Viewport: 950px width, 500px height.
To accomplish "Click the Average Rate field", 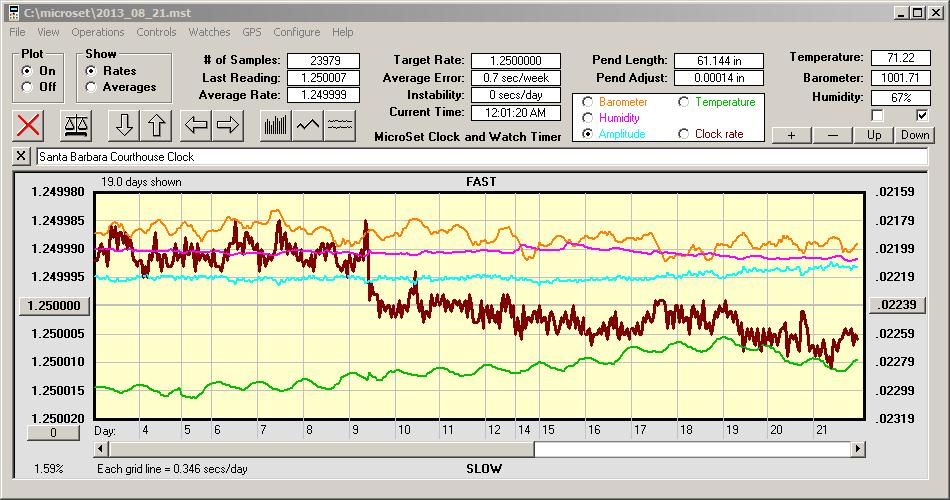I will [x=324, y=95].
